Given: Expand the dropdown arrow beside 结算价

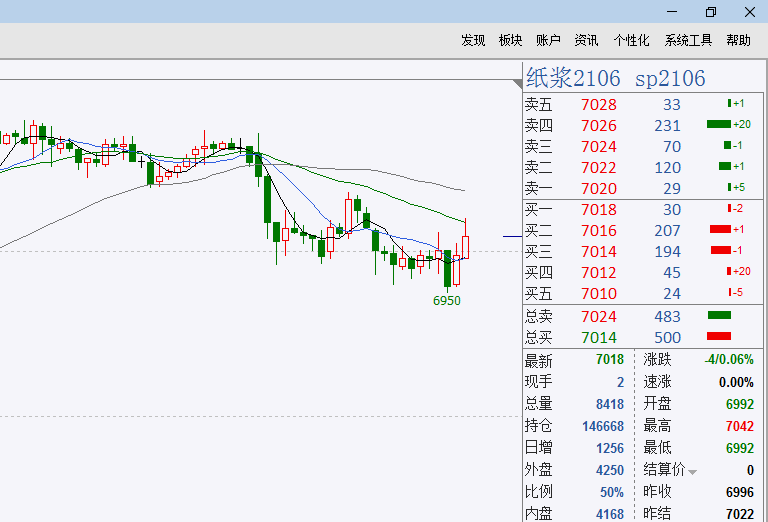Looking at the screenshot, I should pyautogui.click(x=693, y=471).
